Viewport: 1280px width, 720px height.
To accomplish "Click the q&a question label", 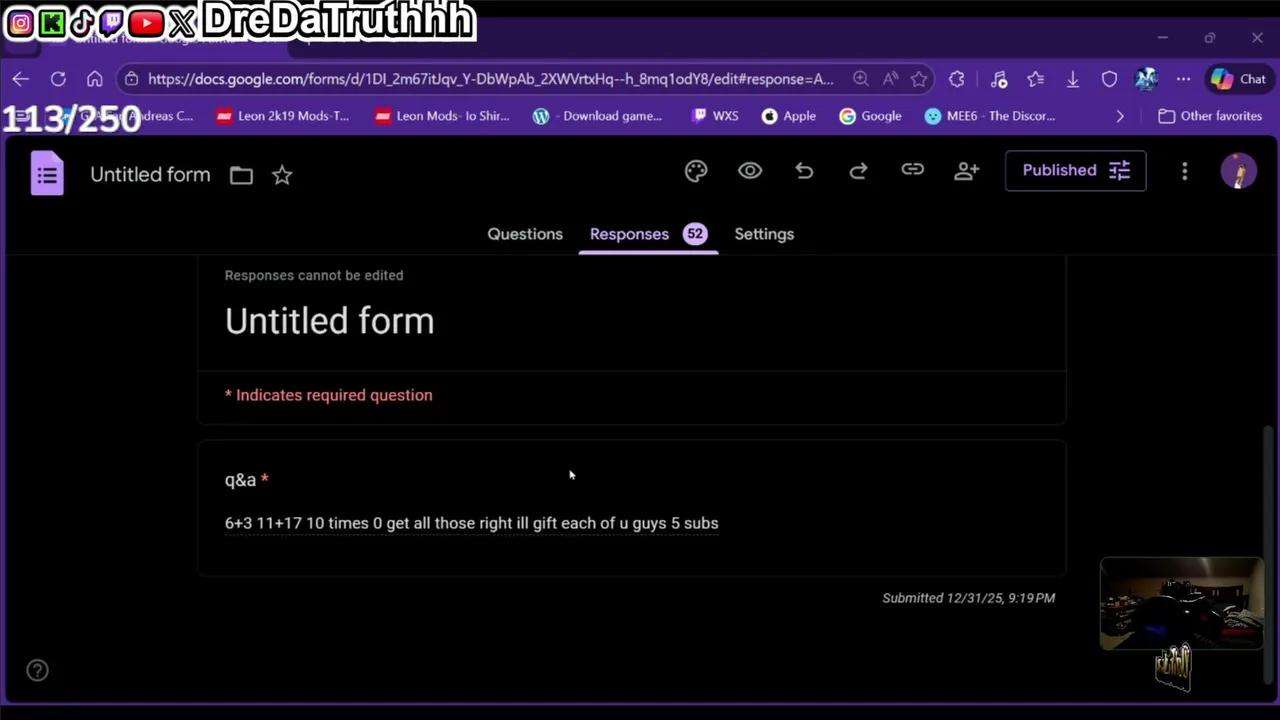I will 240,480.
